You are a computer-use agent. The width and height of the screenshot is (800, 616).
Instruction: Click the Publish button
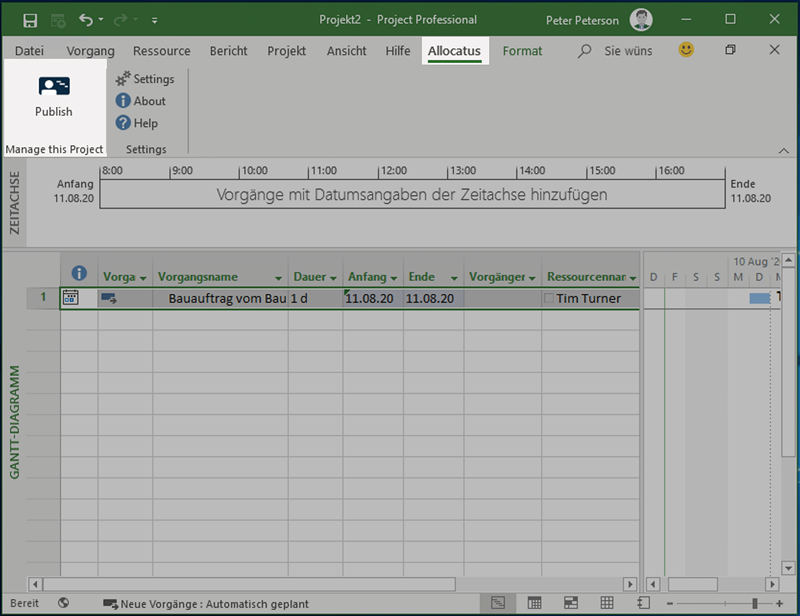point(54,97)
